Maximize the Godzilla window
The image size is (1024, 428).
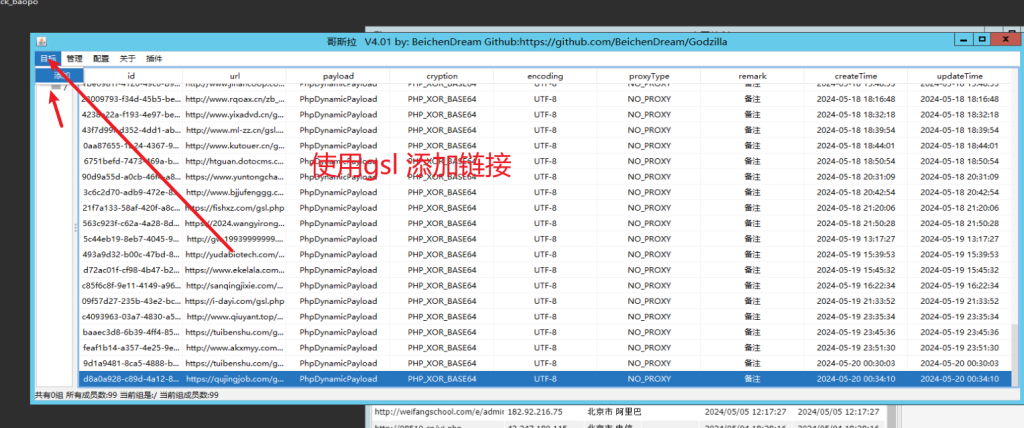coord(984,41)
